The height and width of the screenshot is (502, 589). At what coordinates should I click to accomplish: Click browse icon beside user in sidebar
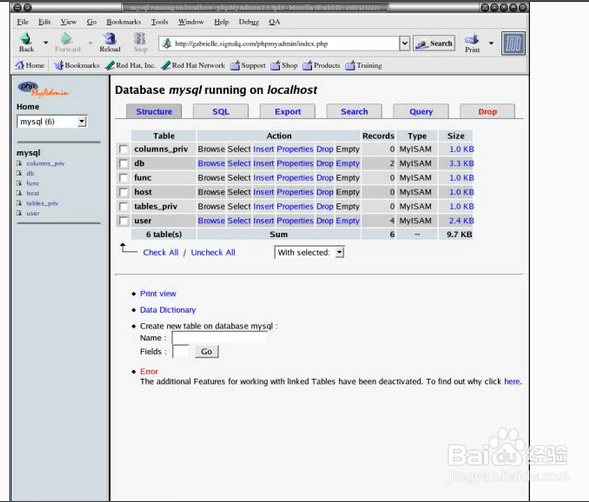(x=19, y=213)
